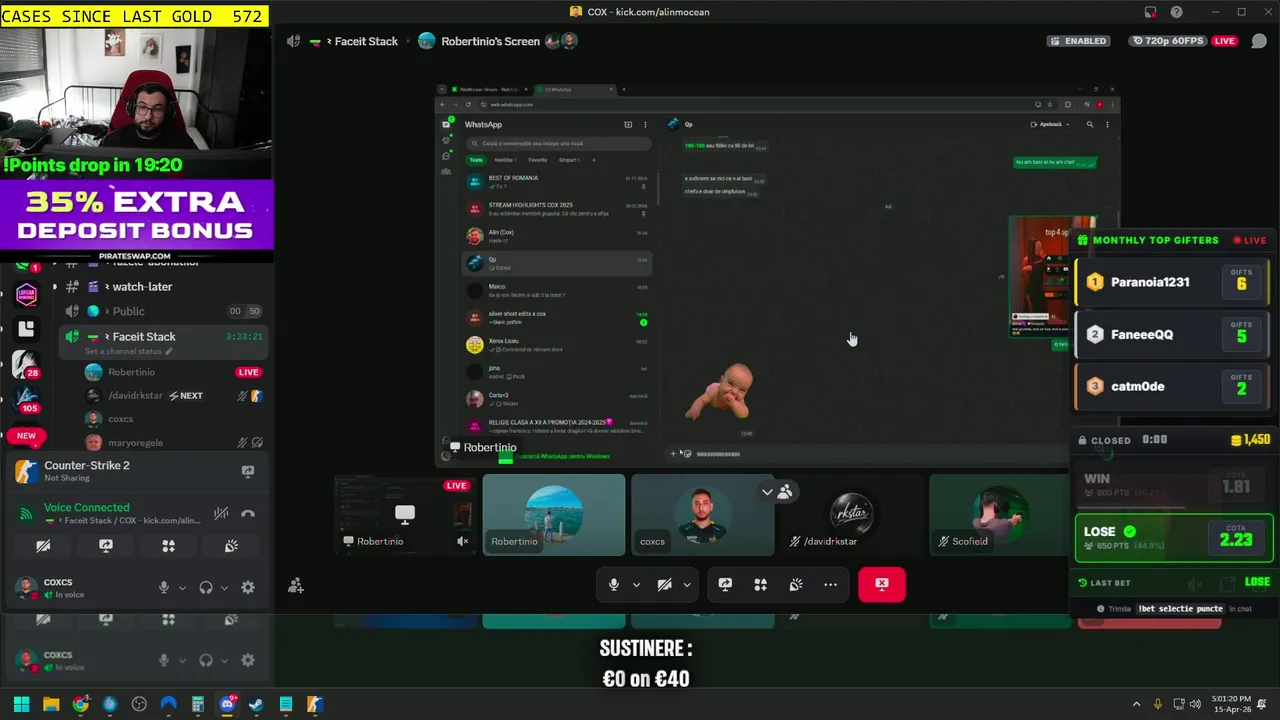1280x720 pixels.
Task: Open the server icon with badge 28
Action: pyautogui.click(x=25, y=366)
